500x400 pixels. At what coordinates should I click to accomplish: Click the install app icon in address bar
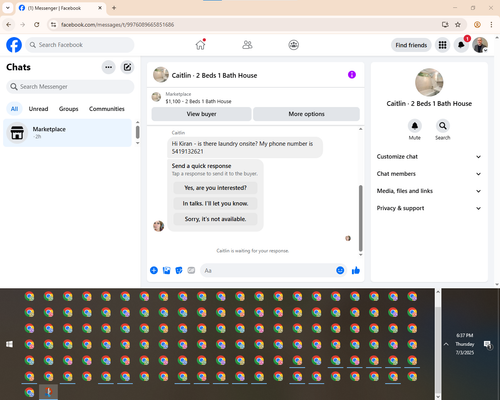445,25
